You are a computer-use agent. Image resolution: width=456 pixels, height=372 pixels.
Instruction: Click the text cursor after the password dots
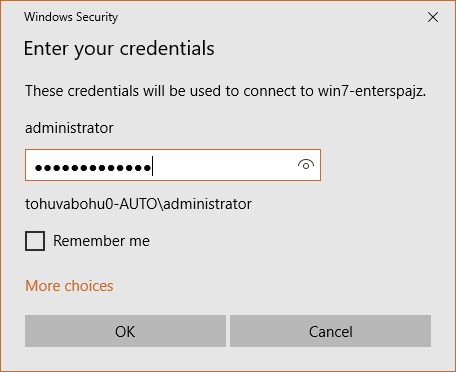coord(152,166)
